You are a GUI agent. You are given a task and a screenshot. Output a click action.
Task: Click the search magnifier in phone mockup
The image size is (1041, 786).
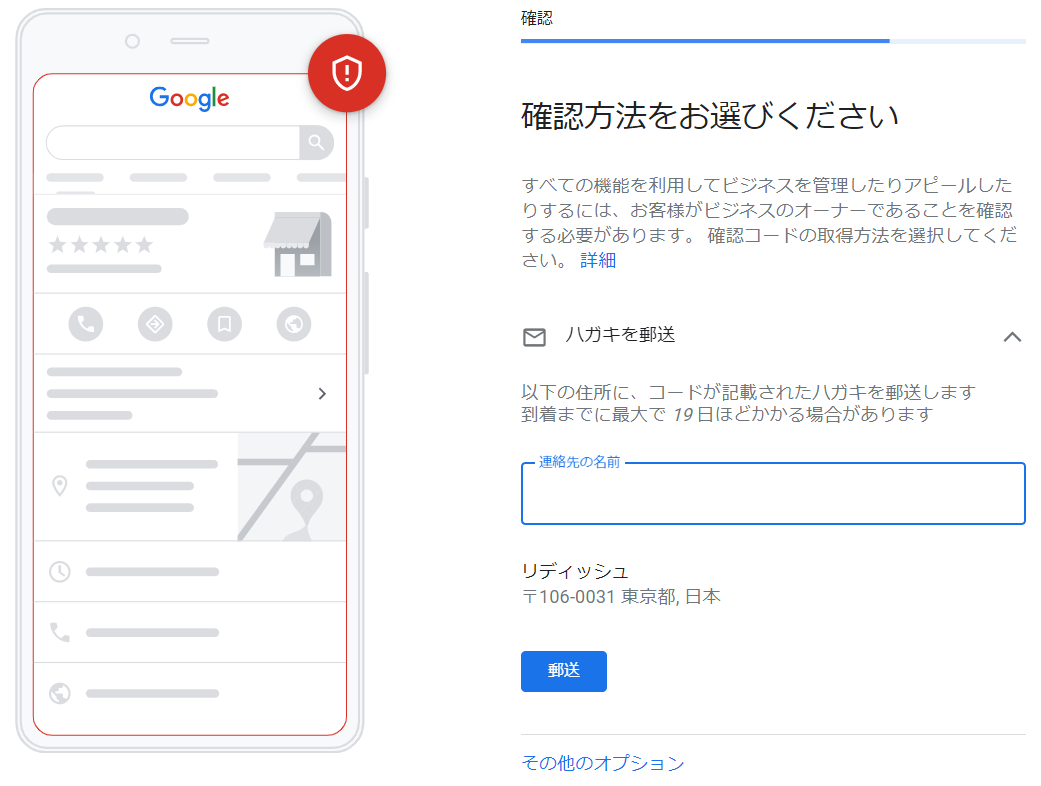pos(316,143)
